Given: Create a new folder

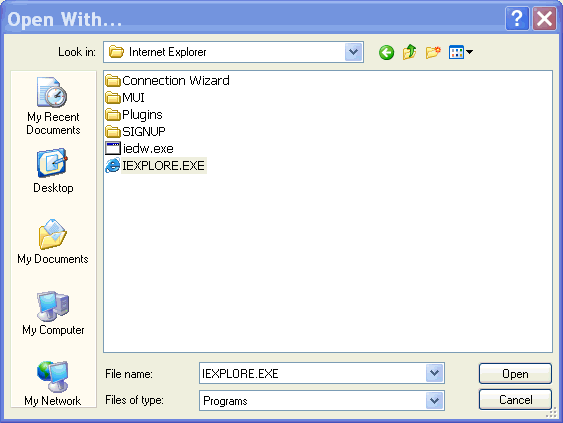Looking at the screenshot, I should coord(433,52).
